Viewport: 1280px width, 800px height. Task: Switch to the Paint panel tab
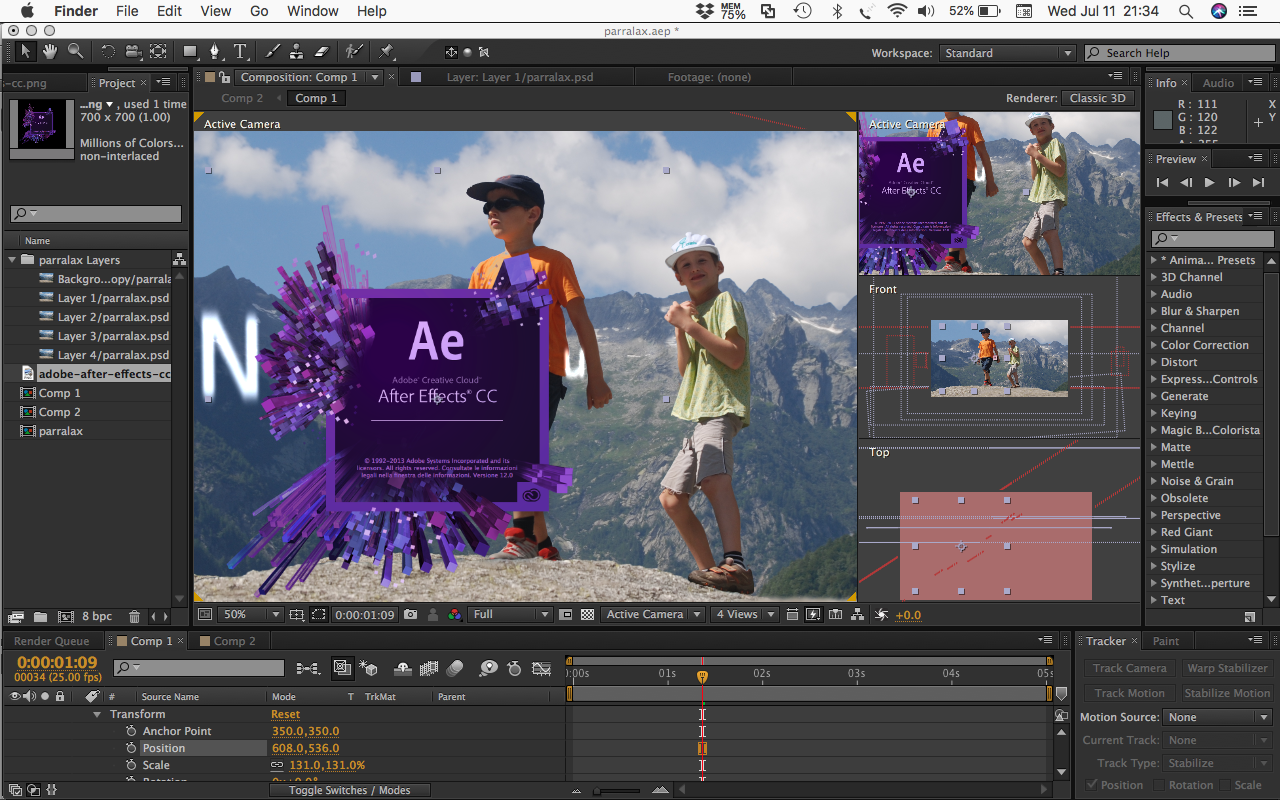(x=1166, y=641)
